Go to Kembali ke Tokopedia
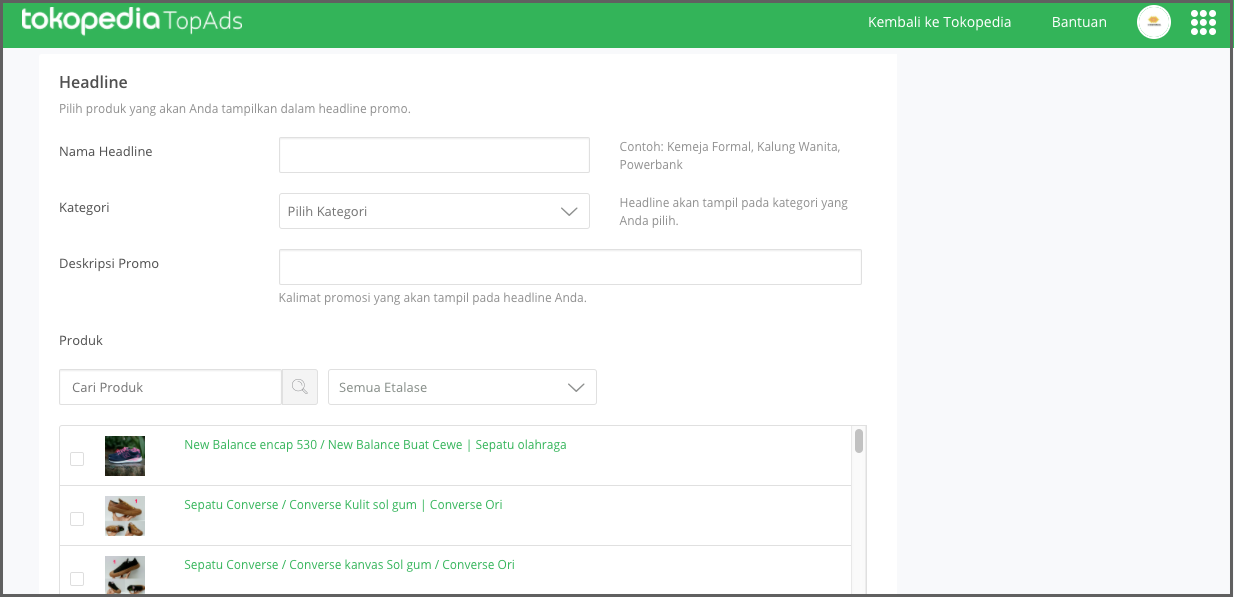The height and width of the screenshot is (597, 1234). (x=939, y=22)
